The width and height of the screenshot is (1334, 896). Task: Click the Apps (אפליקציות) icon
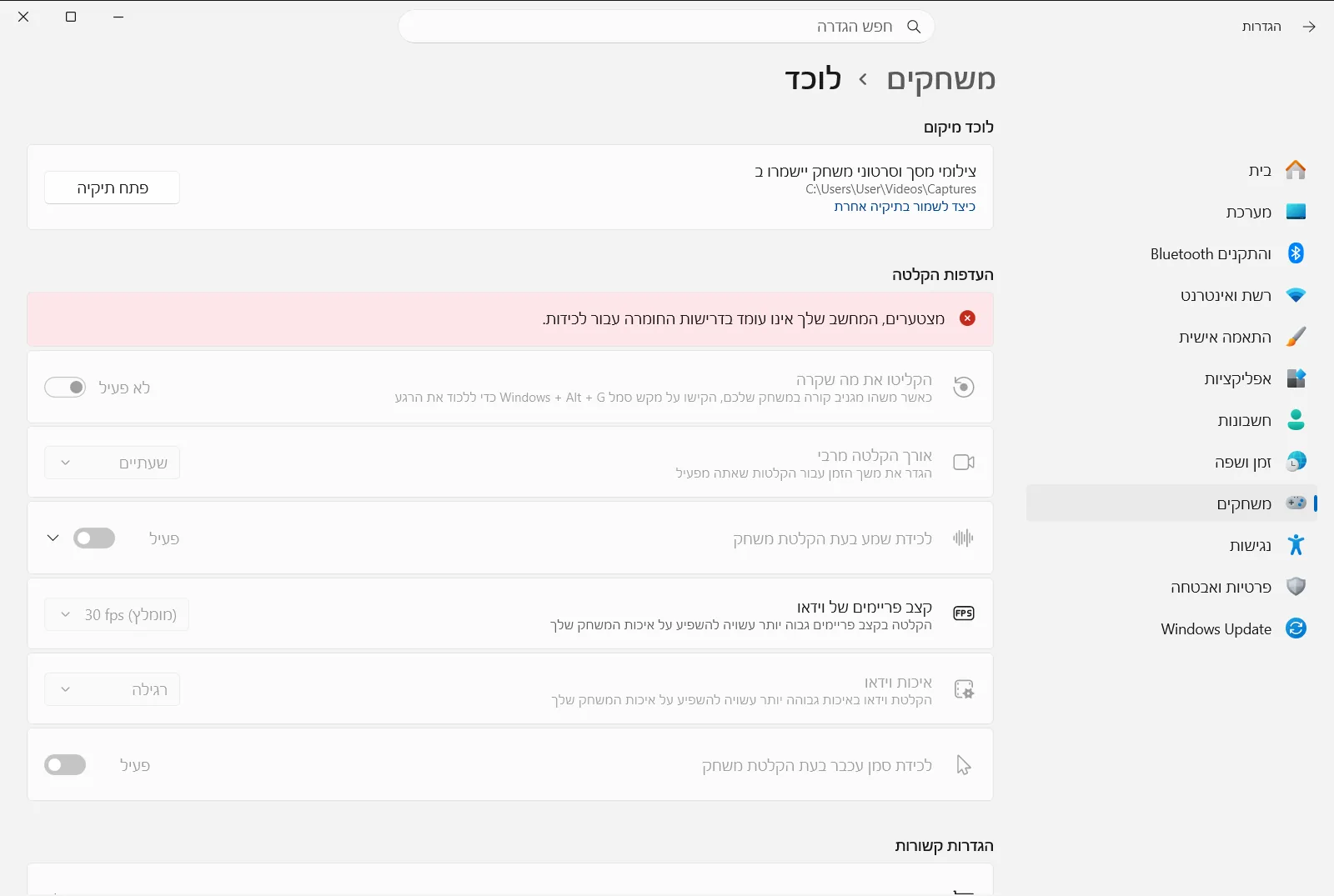(1296, 378)
